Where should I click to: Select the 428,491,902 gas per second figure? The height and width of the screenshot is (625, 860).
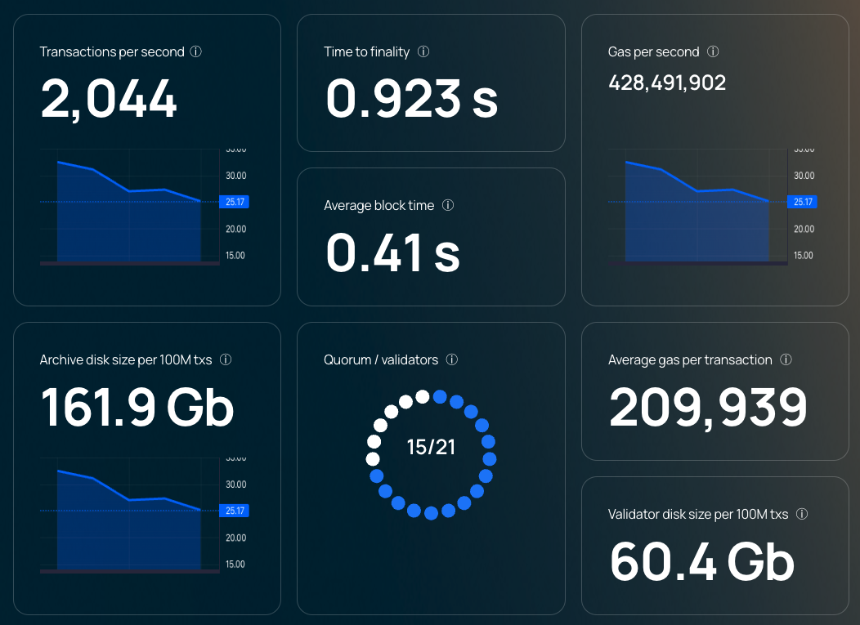tap(667, 83)
